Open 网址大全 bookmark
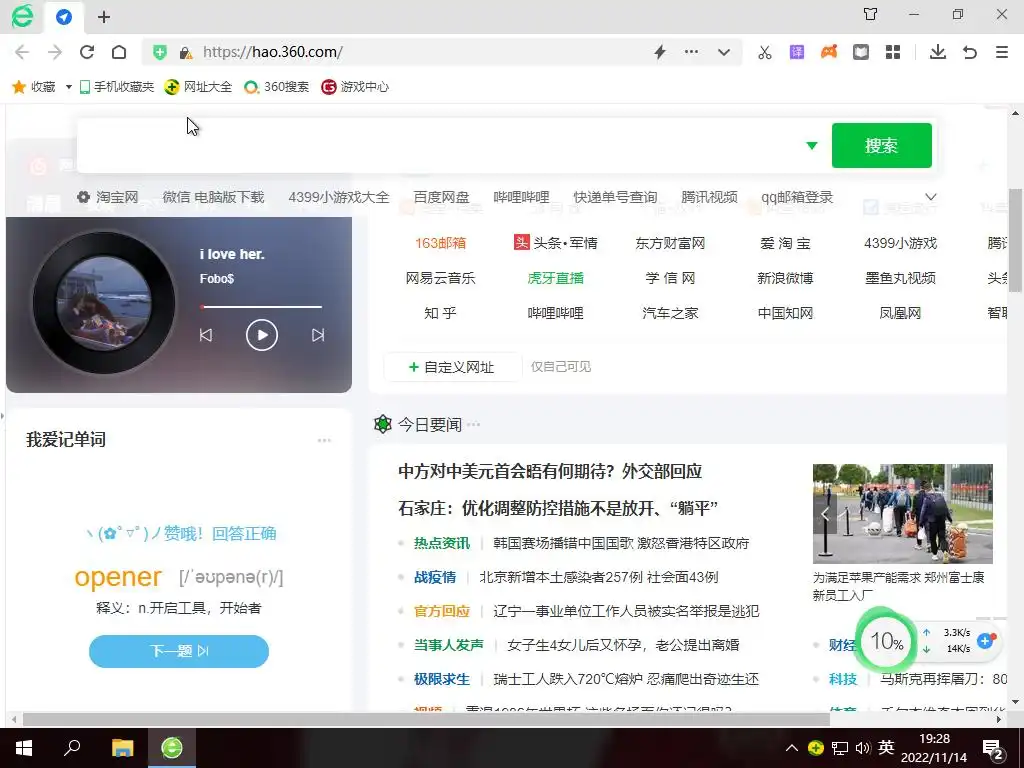Viewport: 1024px width, 768px height. (198, 86)
